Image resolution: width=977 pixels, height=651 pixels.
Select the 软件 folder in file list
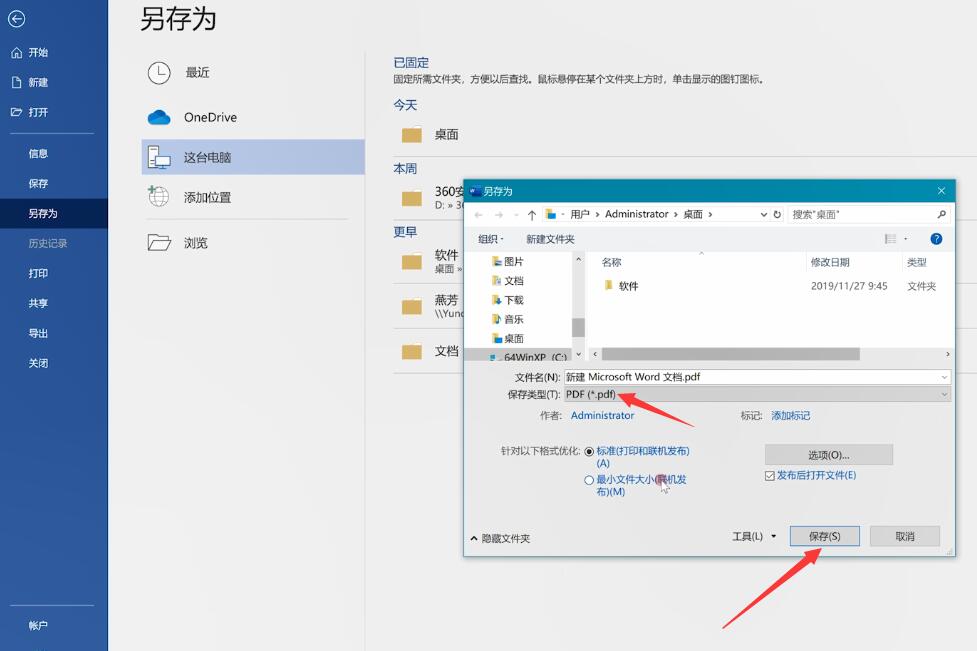(622, 286)
